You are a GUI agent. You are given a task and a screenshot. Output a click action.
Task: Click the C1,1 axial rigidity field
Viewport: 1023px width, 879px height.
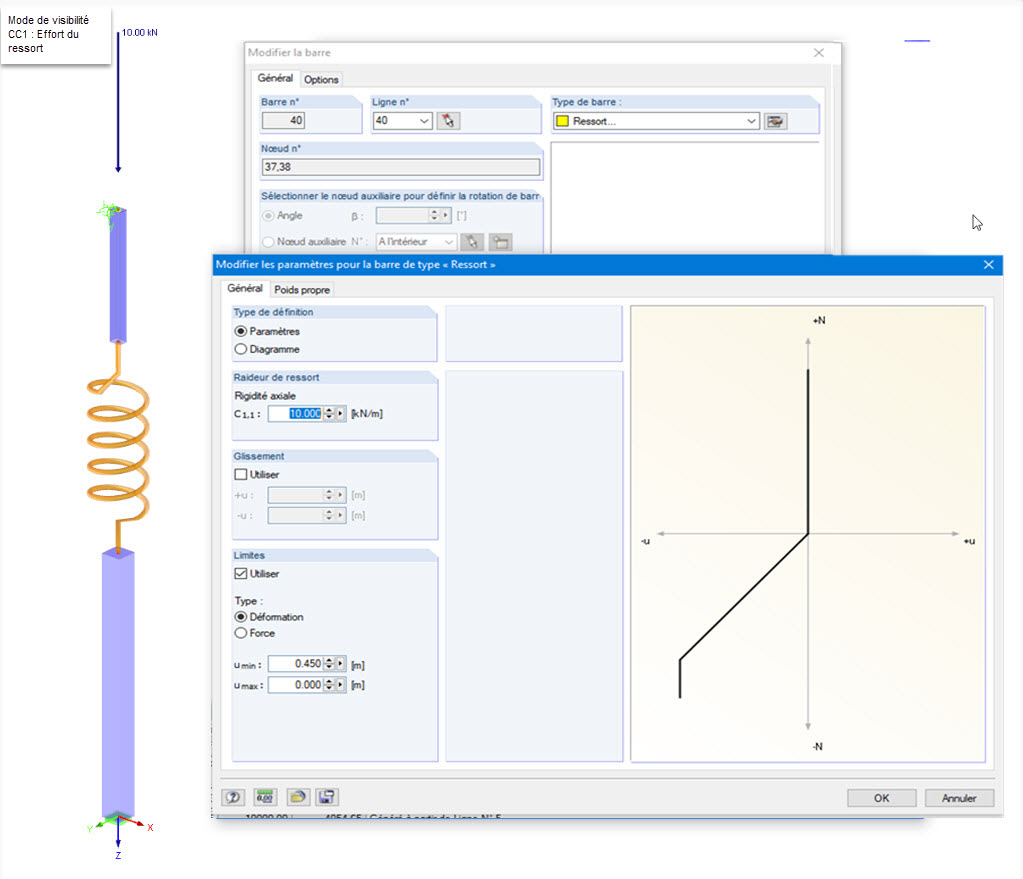296,414
